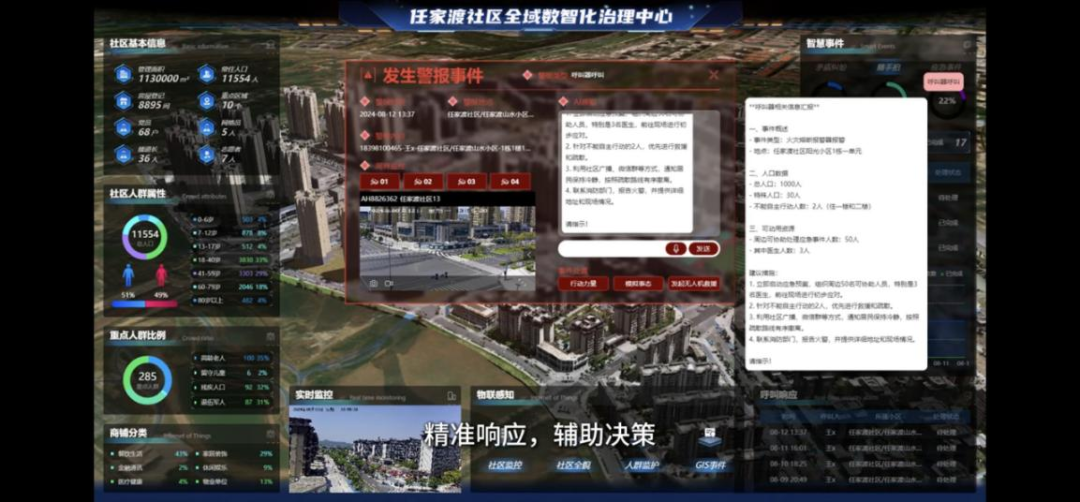Select camera 03 feed tab
Screen dimensions: 1080x502
[x=468, y=181]
